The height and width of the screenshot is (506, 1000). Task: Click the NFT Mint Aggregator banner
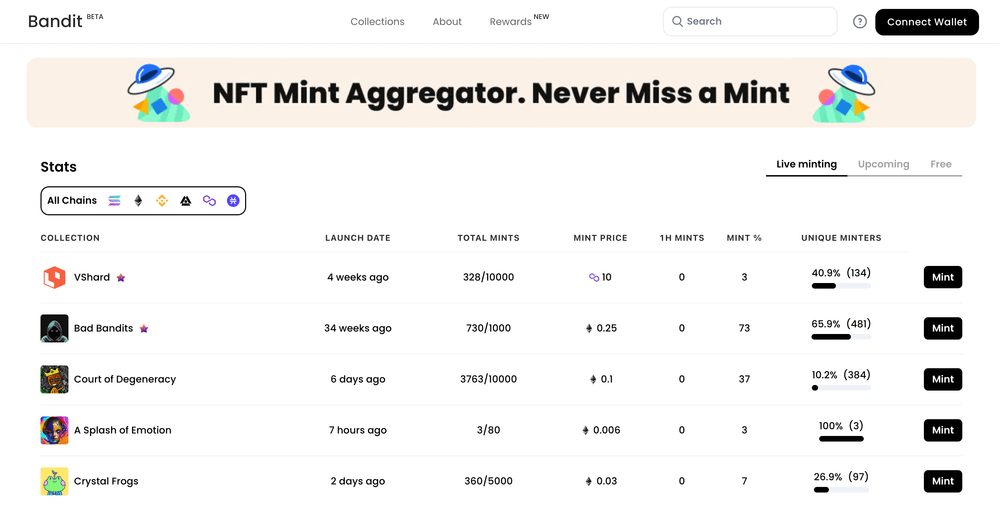point(501,93)
